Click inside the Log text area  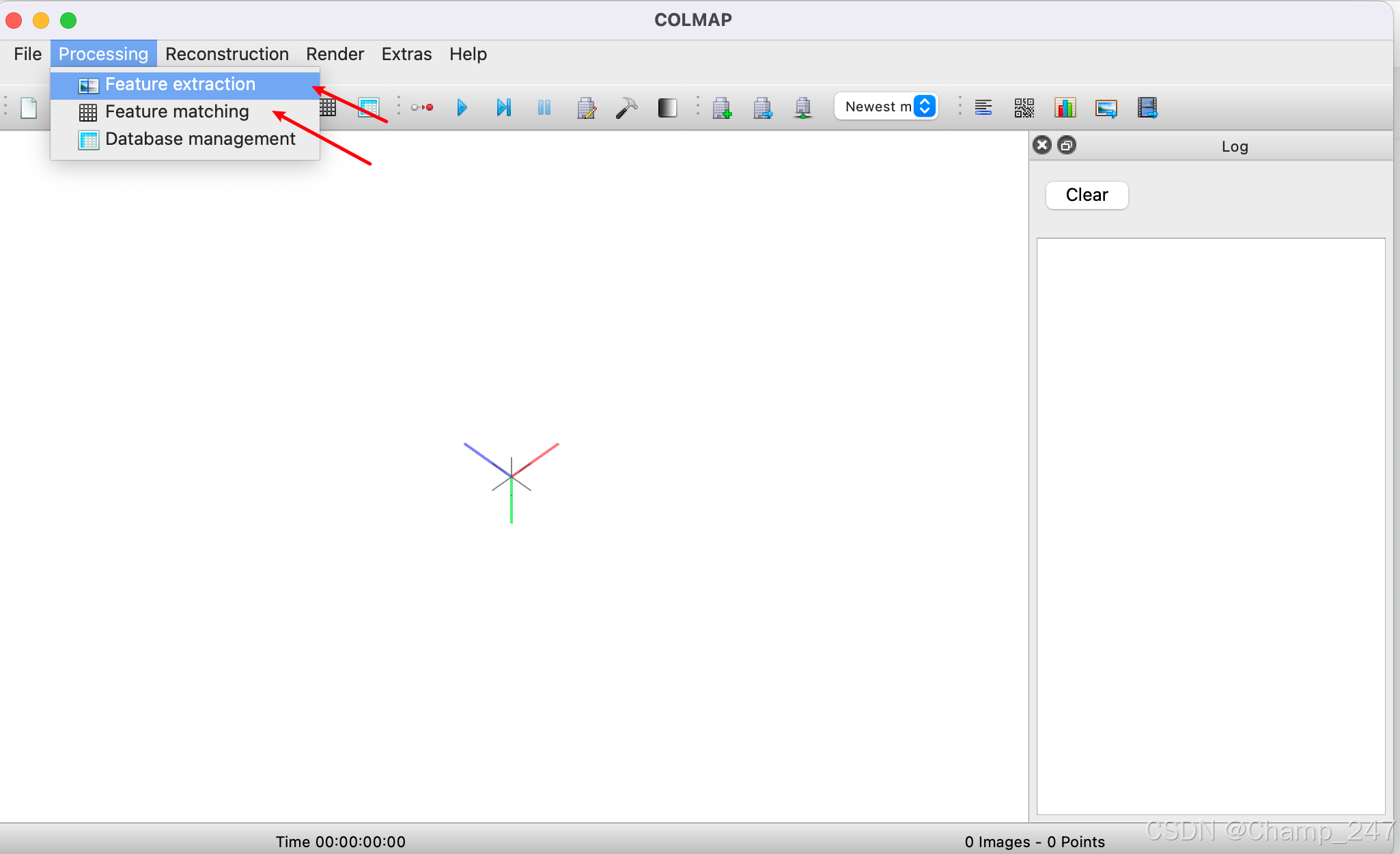coord(1210,526)
